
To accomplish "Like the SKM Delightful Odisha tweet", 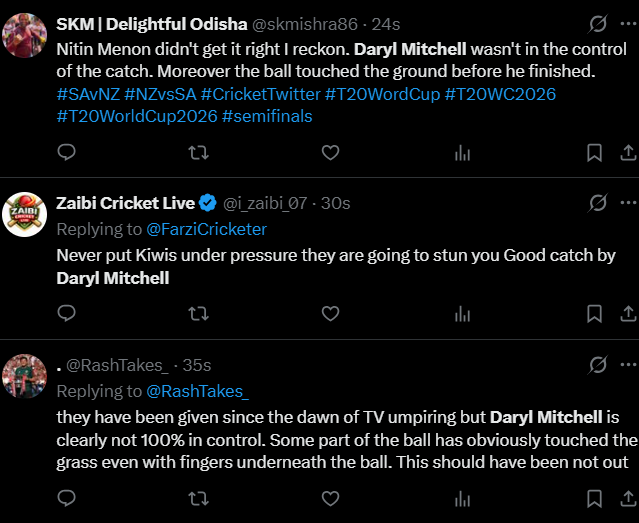I will coord(330,152).
